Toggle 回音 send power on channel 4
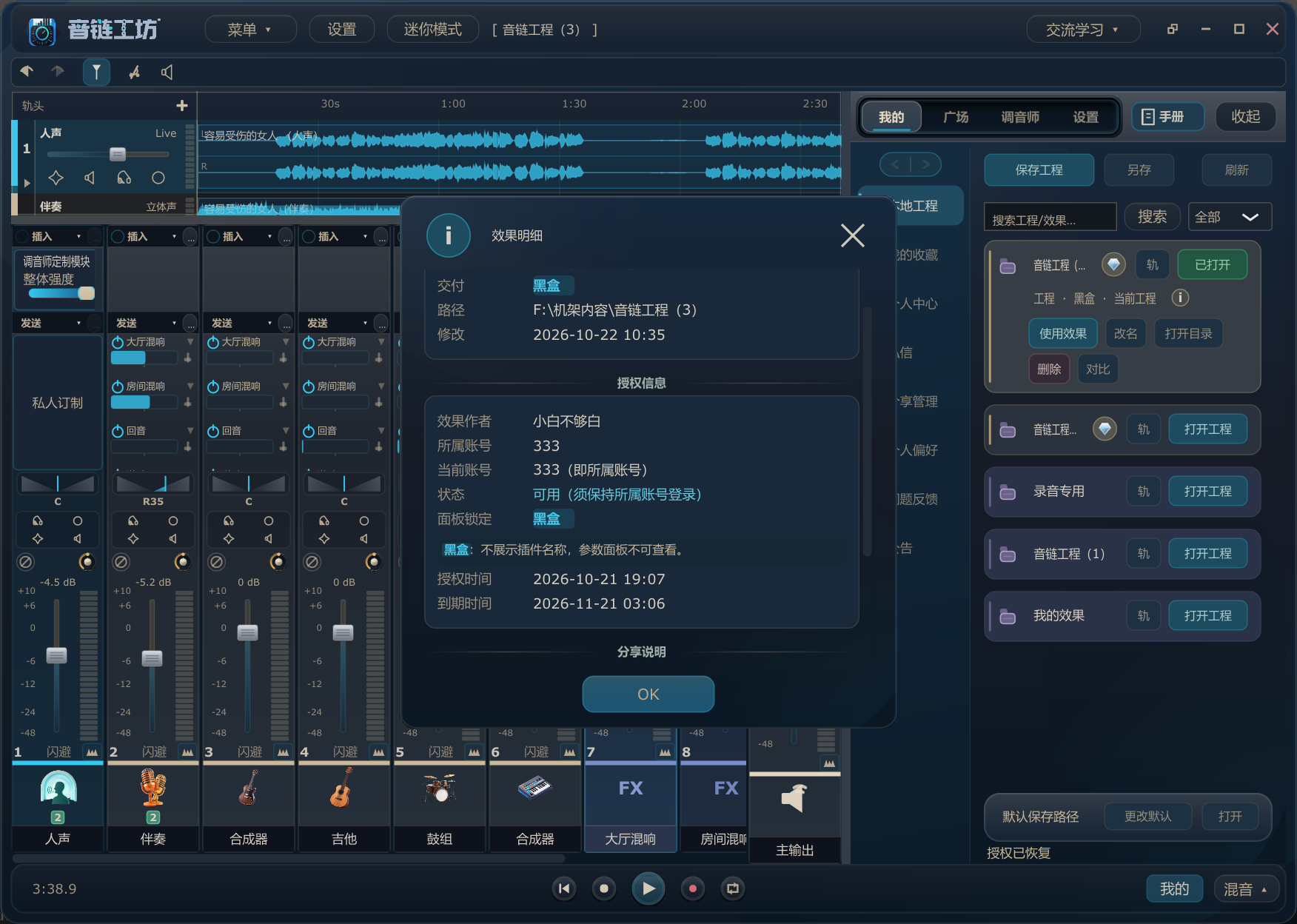 [x=309, y=431]
